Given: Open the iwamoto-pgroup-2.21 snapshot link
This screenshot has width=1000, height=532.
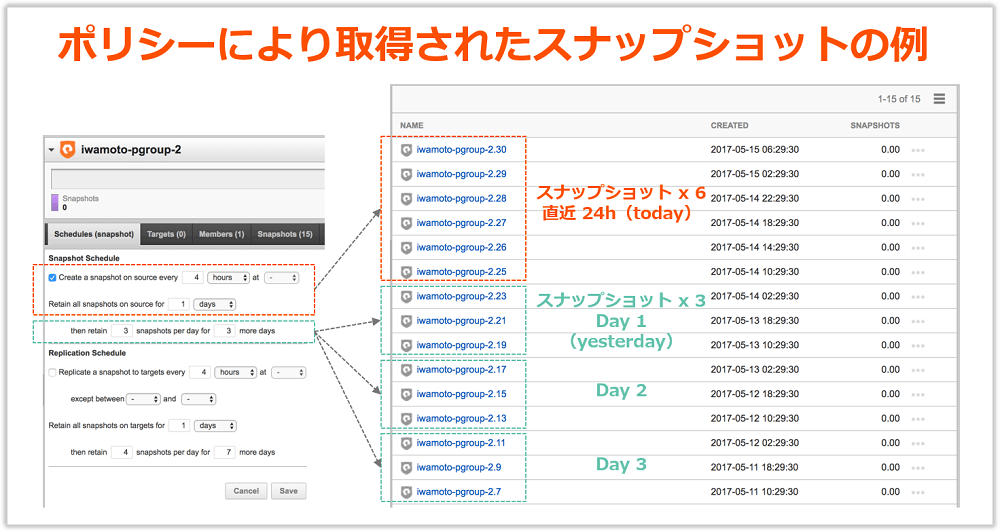Looking at the screenshot, I should [461, 321].
